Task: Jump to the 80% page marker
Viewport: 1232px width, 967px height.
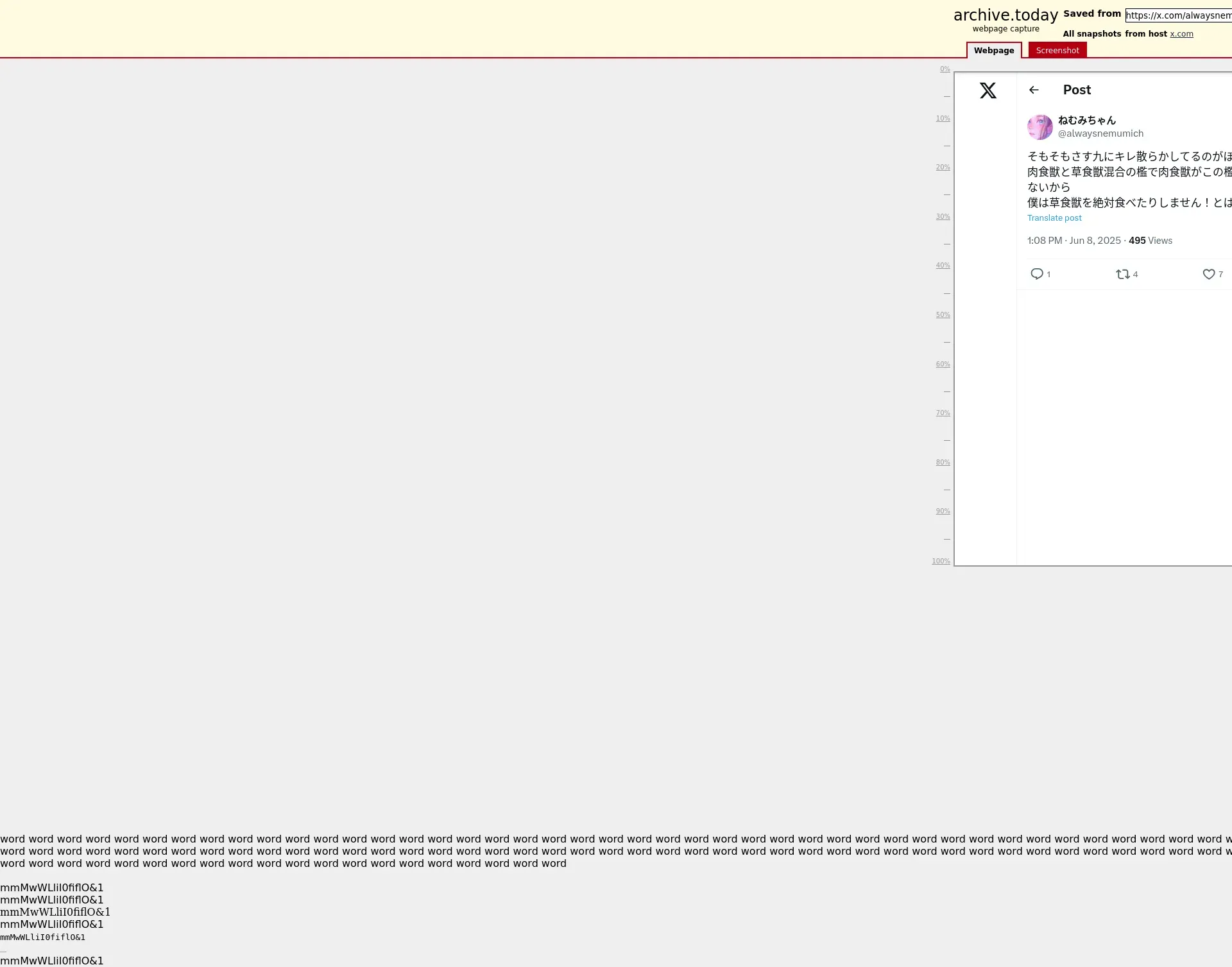Action: click(x=943, y=463)
